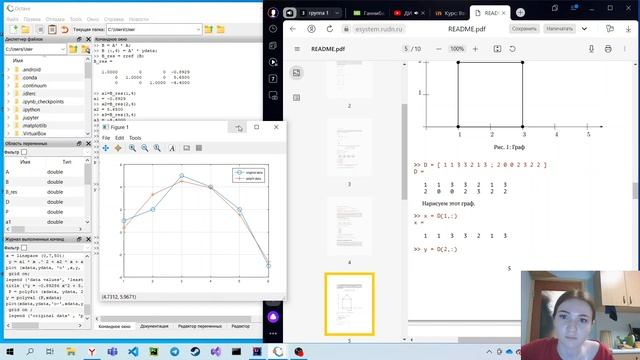
Task: Open the Tools menu in Figure 1
Action: 135,138
